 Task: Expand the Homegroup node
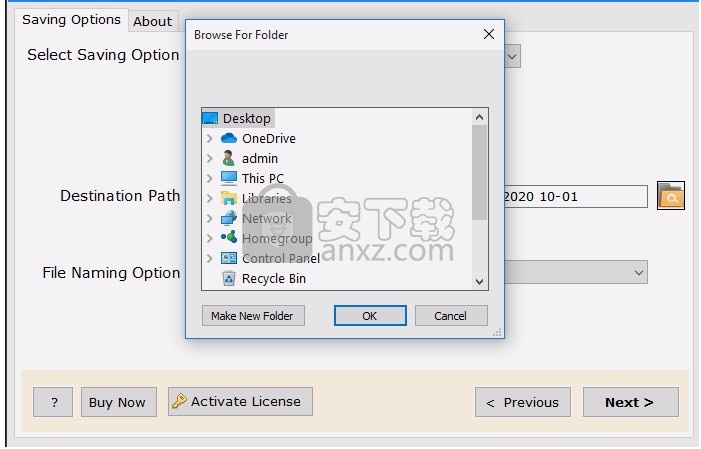coord(209,238)
